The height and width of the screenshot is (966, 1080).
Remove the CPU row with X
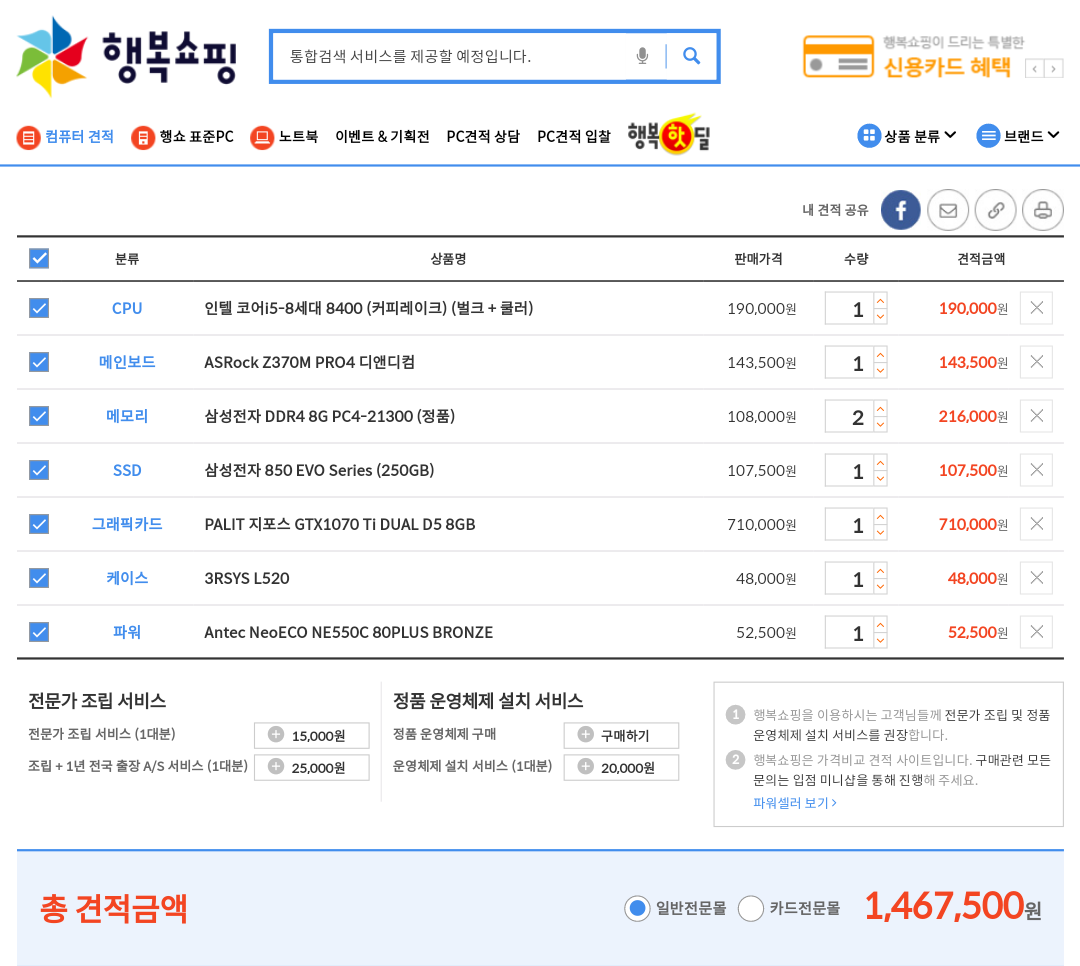point(1036,308)
